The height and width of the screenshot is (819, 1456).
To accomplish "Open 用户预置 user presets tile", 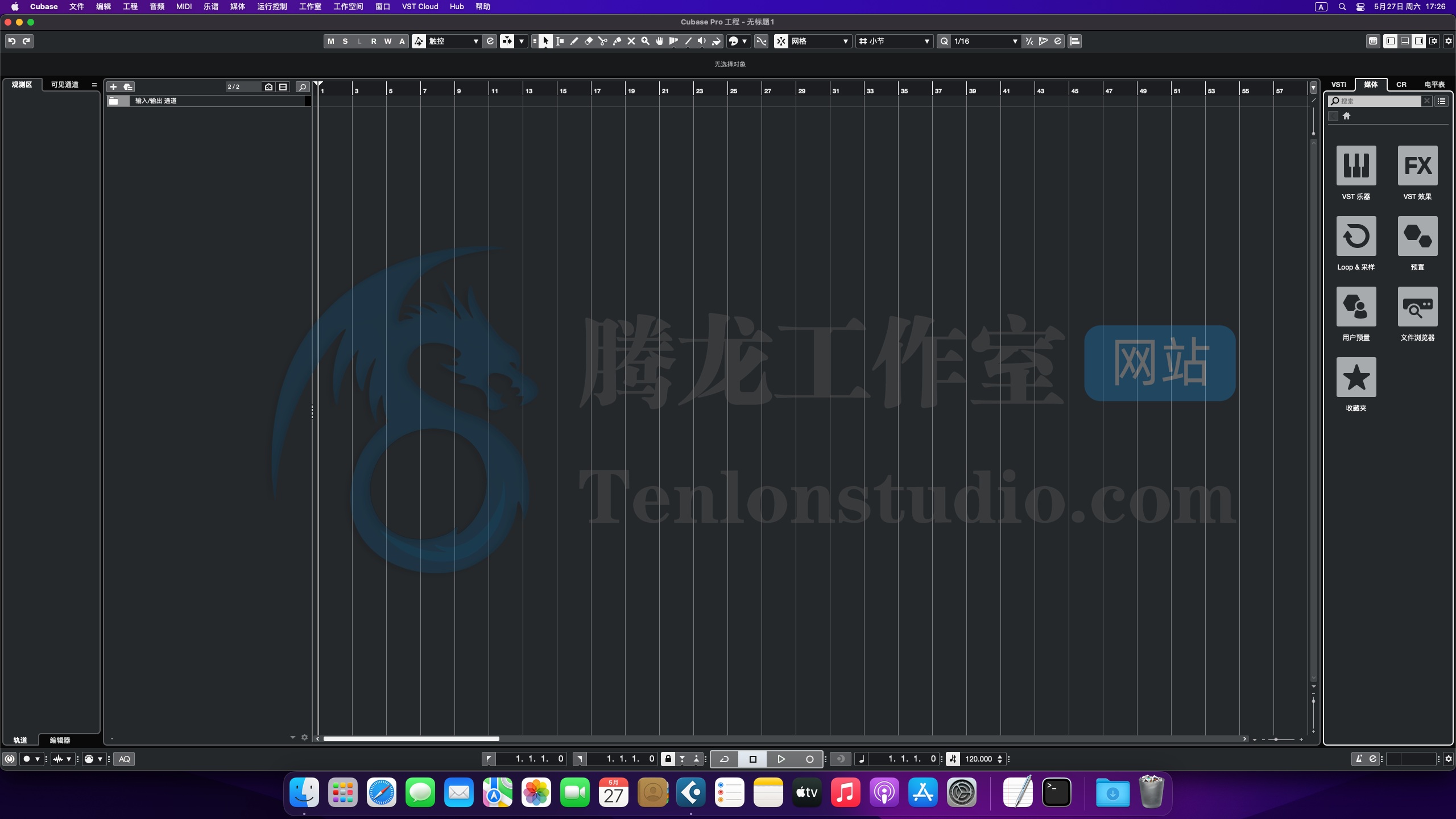I will click(x=1356, y=307).
